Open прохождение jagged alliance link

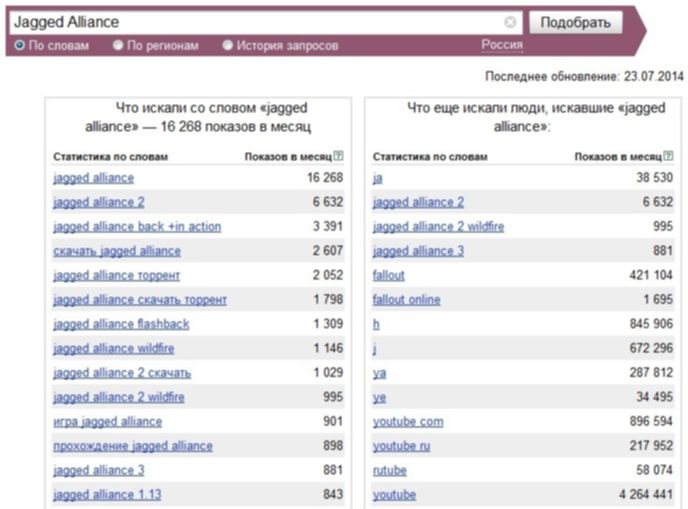tap(133, 446)
